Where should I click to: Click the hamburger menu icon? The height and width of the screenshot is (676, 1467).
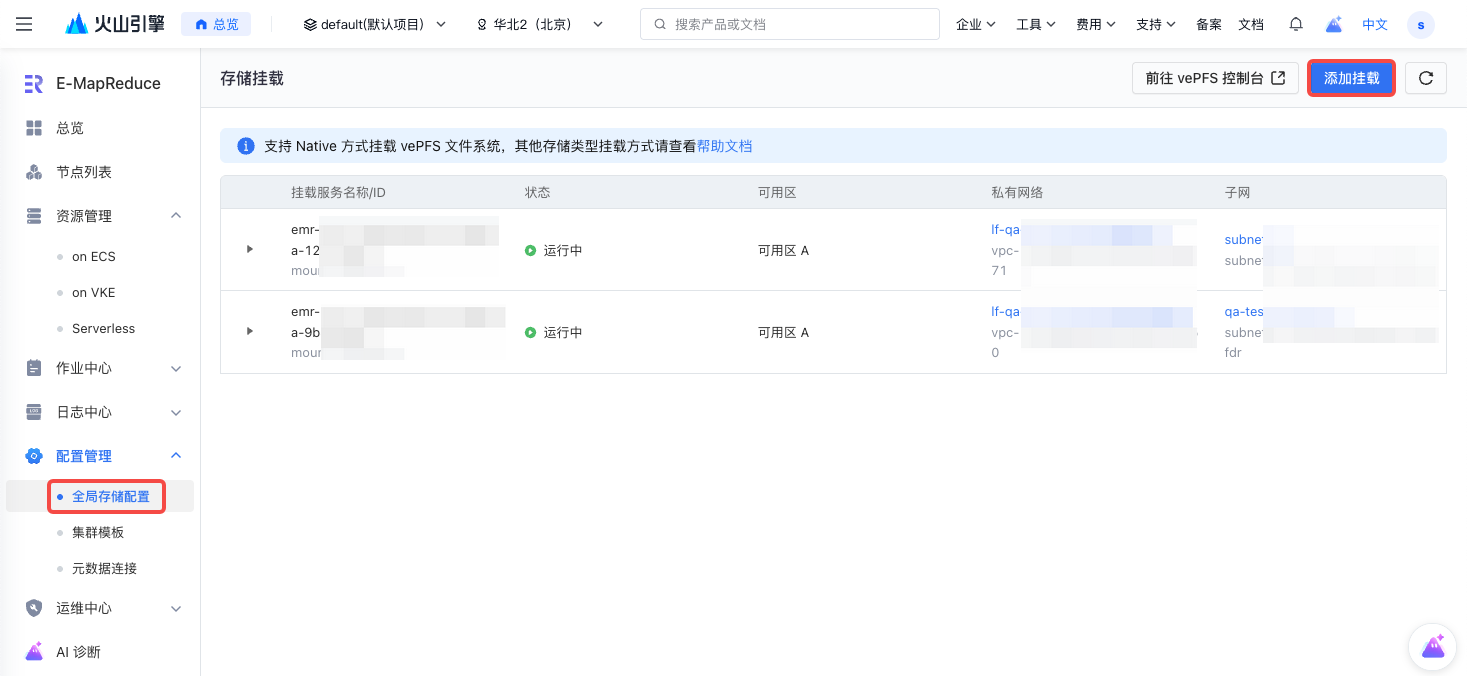pos(24,24)
